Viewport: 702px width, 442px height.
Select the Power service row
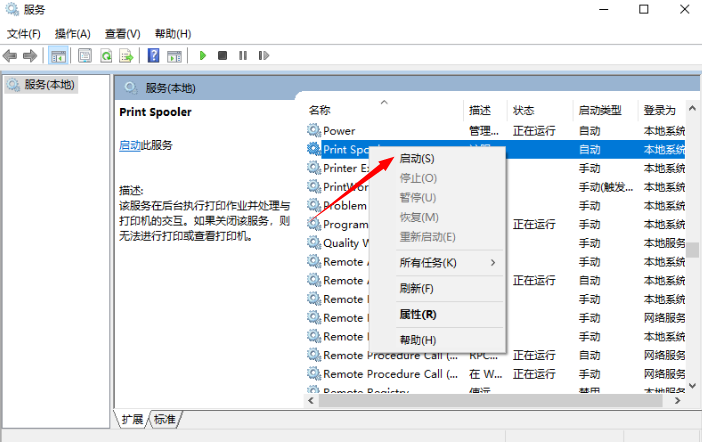(x=496, y=130)
